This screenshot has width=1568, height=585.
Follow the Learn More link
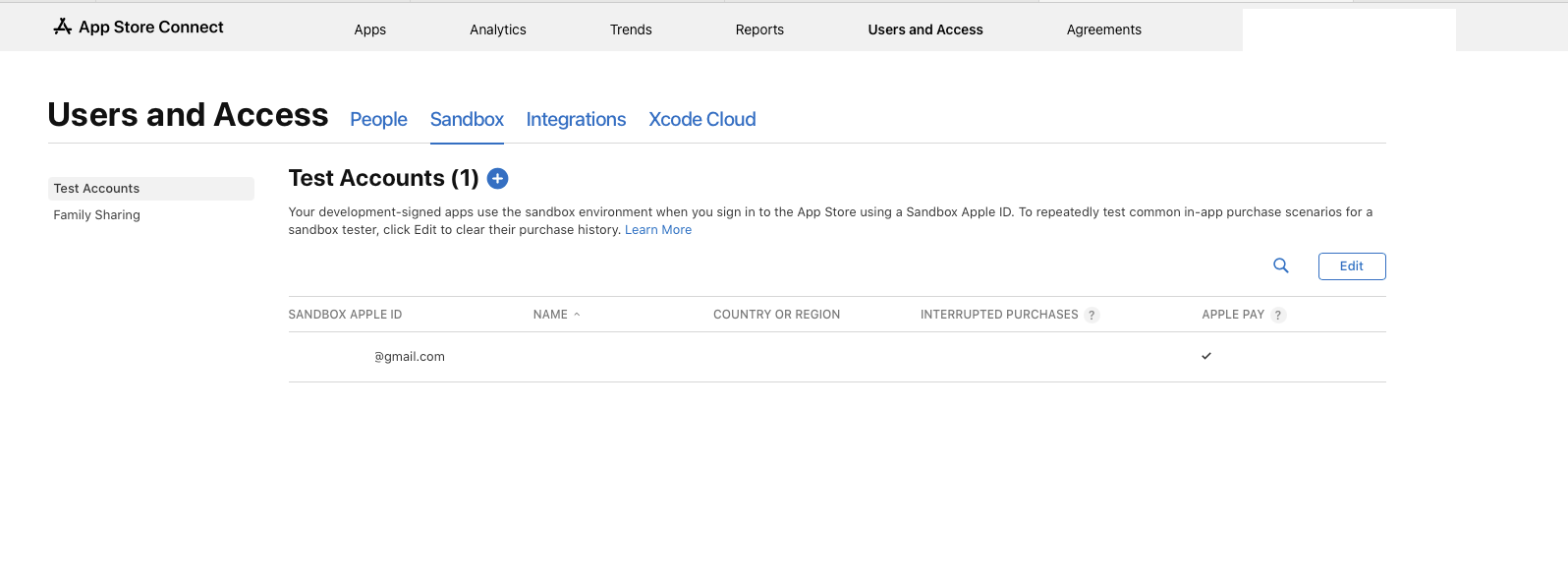[x=658, y=230]
